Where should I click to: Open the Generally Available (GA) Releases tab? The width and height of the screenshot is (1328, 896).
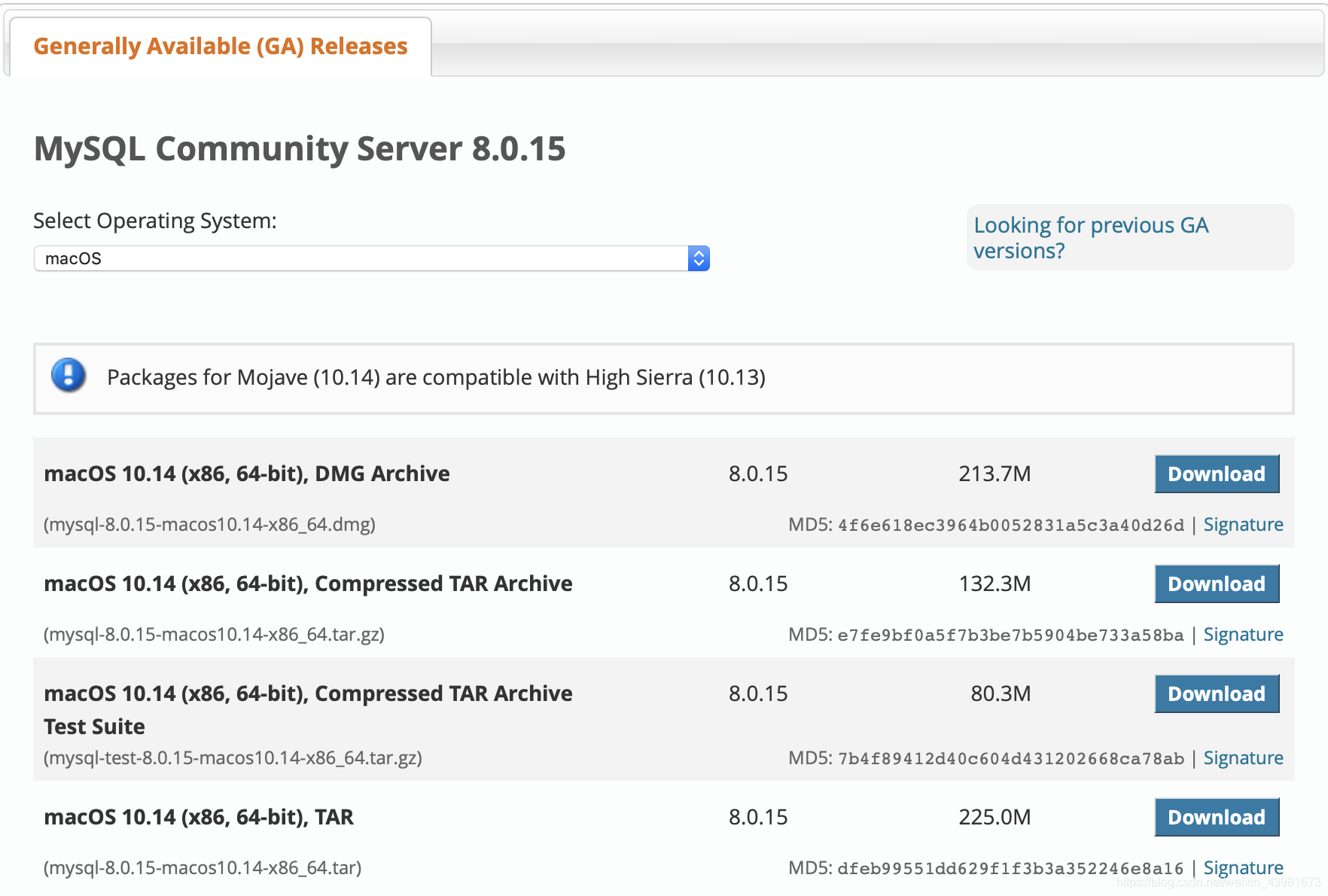pyautogui.click(x=221, y=47)
